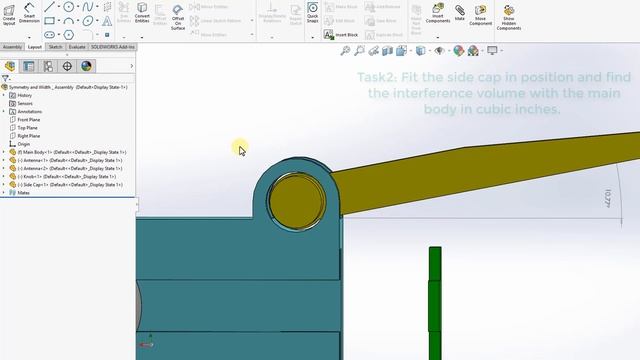Click the Apply Scene icon
Viewport: 640px width, 360px height.
pos(473,51)
